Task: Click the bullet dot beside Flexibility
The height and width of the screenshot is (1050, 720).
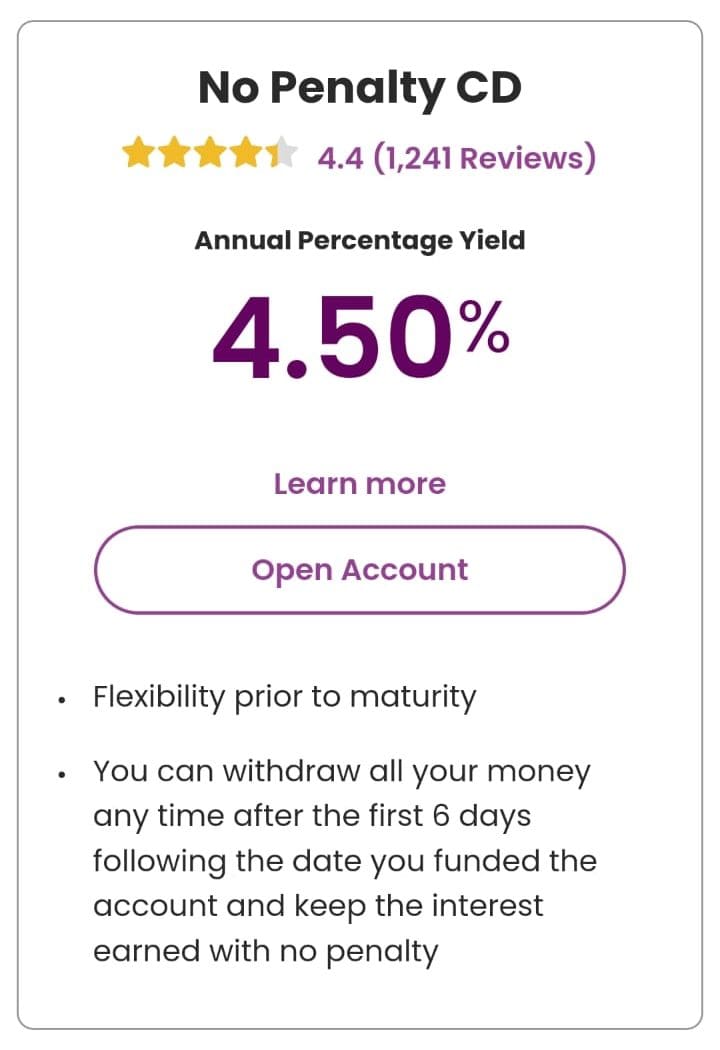Action: 62,700
